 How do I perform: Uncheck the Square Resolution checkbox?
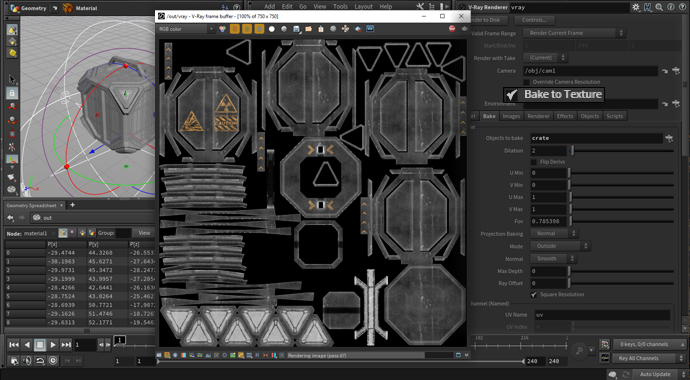click(x=534, y=295)
